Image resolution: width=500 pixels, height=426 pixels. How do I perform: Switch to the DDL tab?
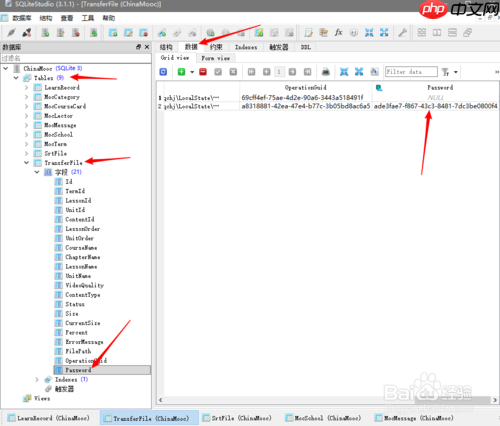(x=306, y=47)
